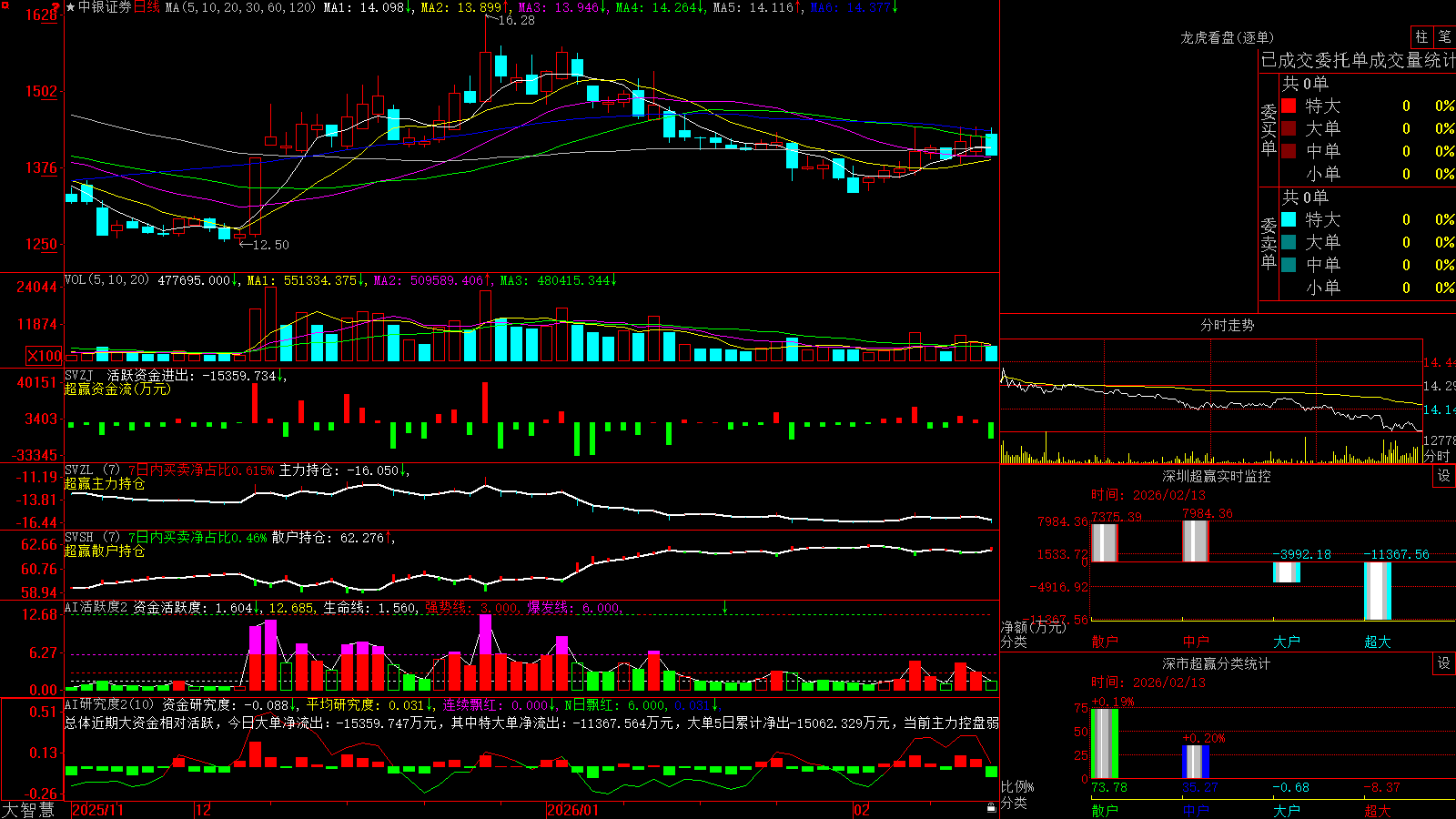The image size is (1456, 819).
Task: Click the 已成交委托单成交量统计 header
Action: (x=1358, y=60)
